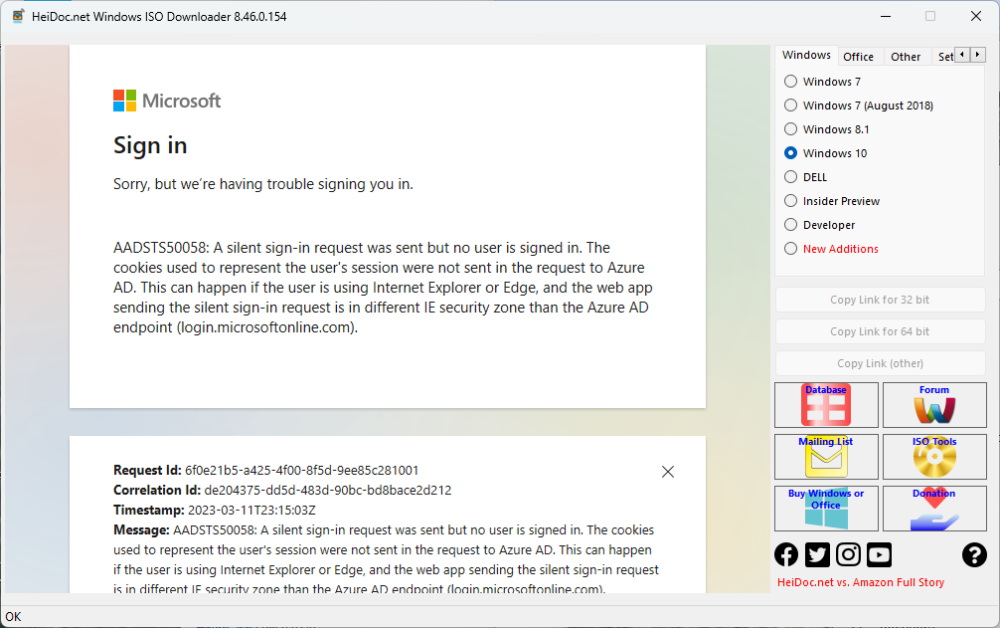Choose the Windows 8.1 radio button
This screenshot has width=1000, height=628.
click(791, 129)
